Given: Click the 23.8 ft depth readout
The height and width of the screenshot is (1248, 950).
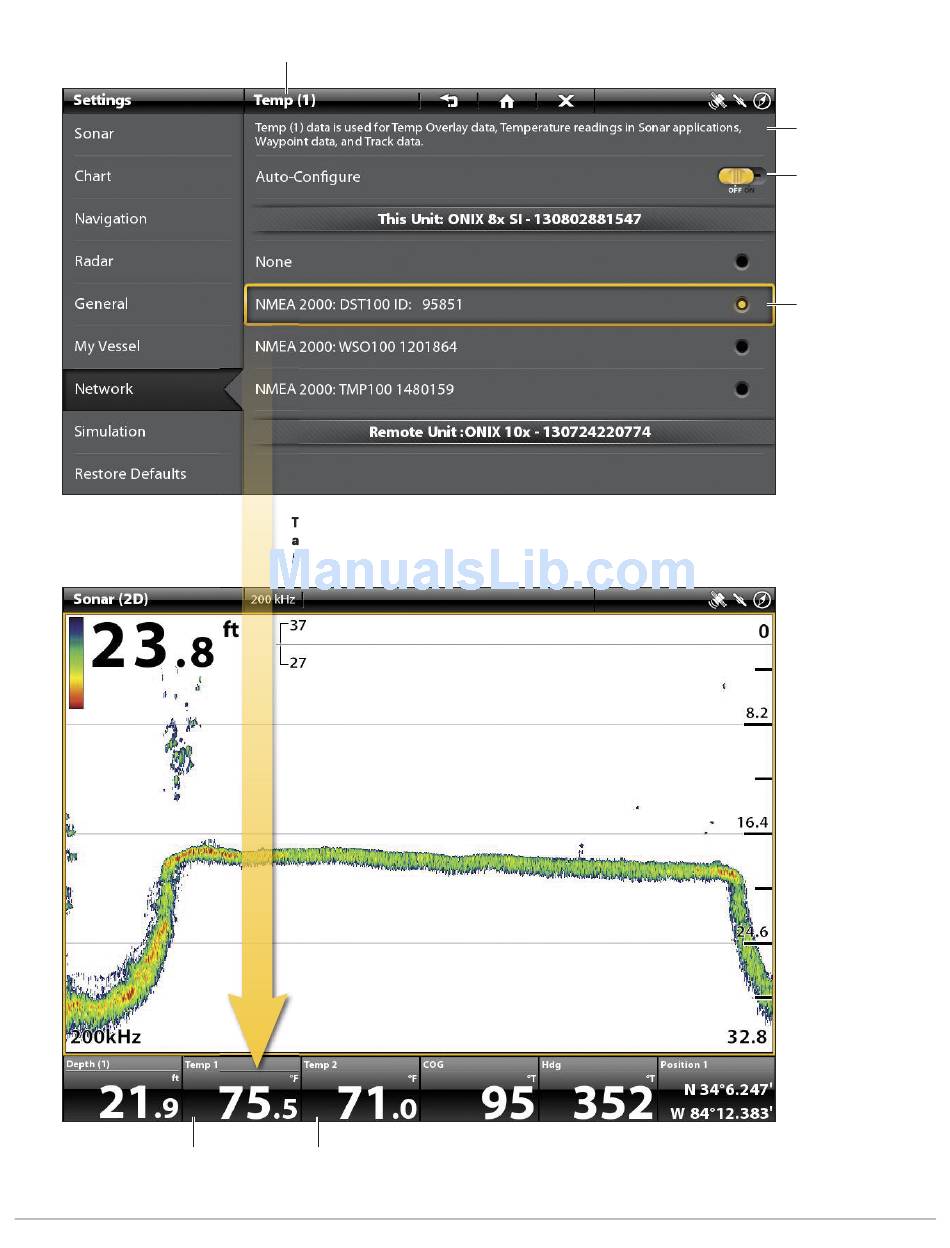Looking at the screenshot, I should coord(163,646).
